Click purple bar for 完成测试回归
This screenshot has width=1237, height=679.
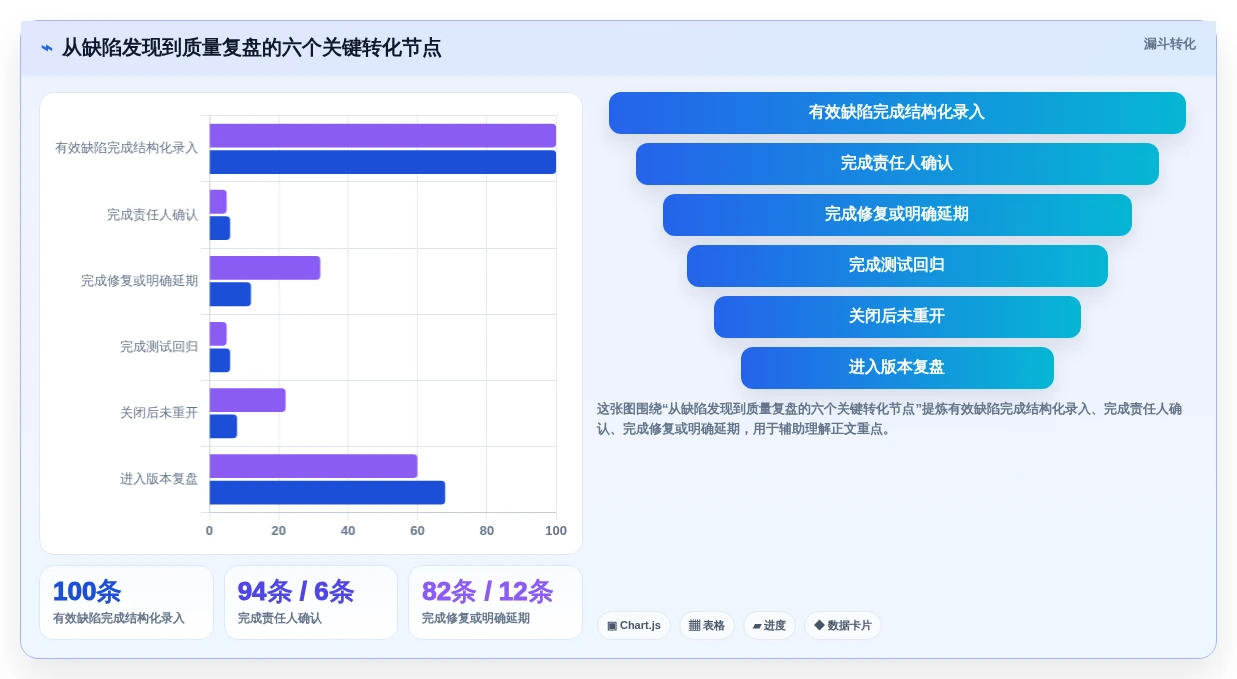point(218,334)
